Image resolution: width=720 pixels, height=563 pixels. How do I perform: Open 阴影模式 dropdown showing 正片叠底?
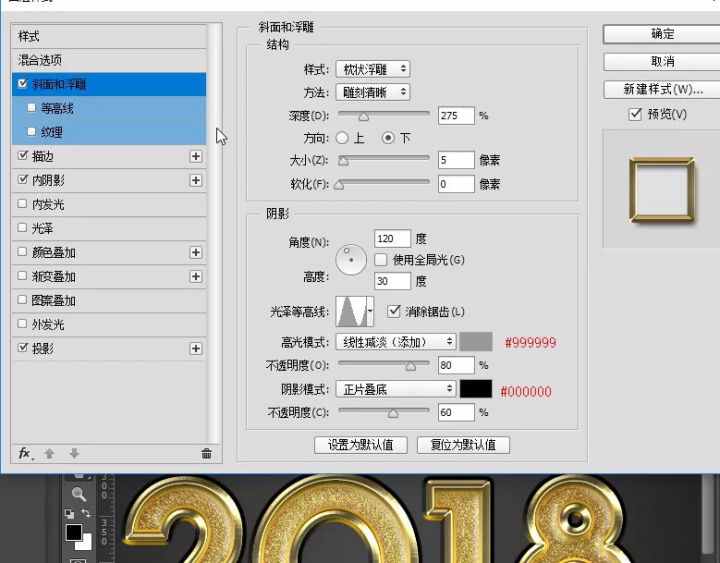396,389
